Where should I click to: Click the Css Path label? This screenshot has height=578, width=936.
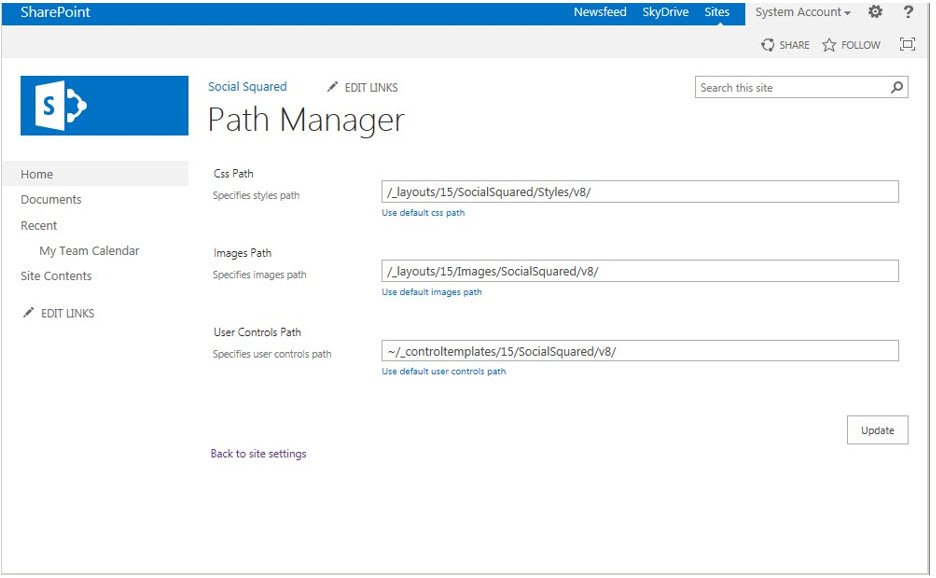click(x=233, y=174)
